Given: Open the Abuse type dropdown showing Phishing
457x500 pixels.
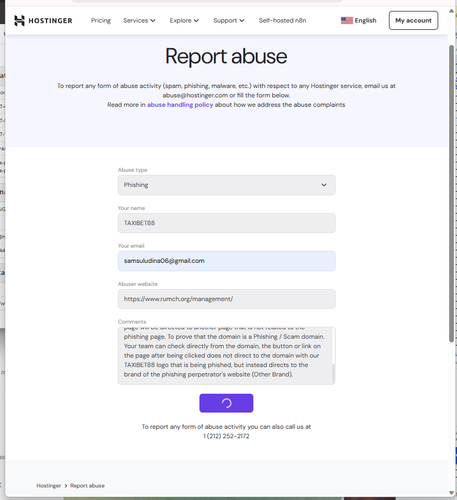Looking at the screenshot, I should pos(226,185).
